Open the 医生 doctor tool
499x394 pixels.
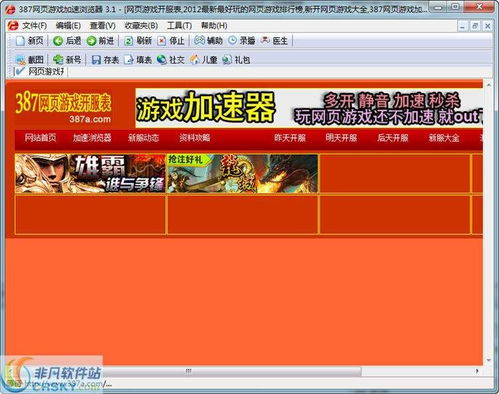coord(274,41)
